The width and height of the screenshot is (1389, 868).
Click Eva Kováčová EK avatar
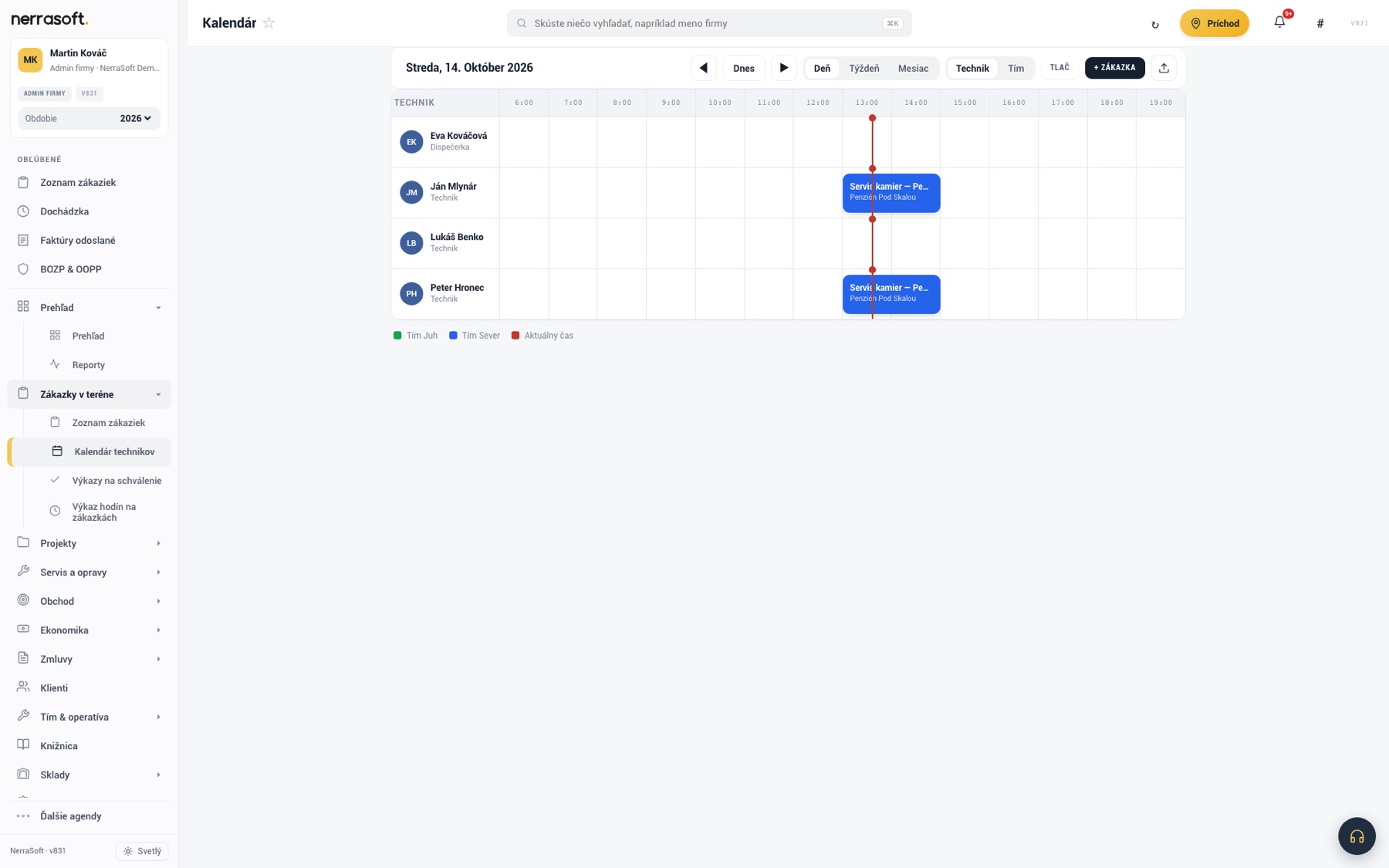(411, 142)
